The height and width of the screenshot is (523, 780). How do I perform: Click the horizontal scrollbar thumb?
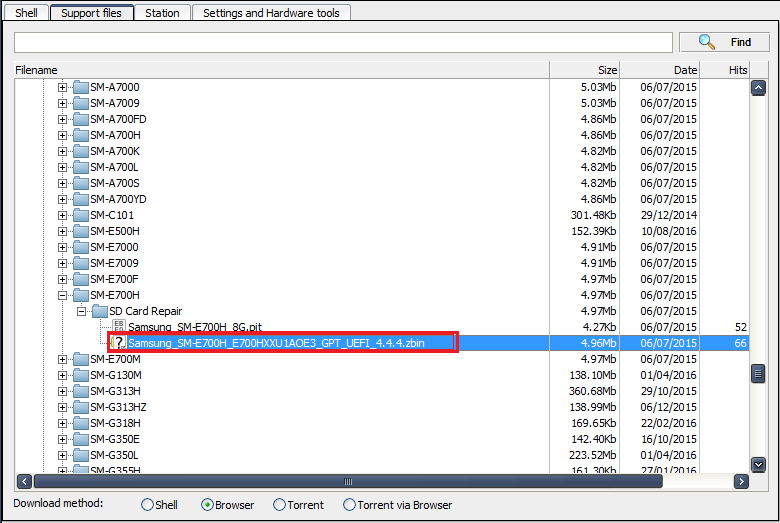[348, 481]
